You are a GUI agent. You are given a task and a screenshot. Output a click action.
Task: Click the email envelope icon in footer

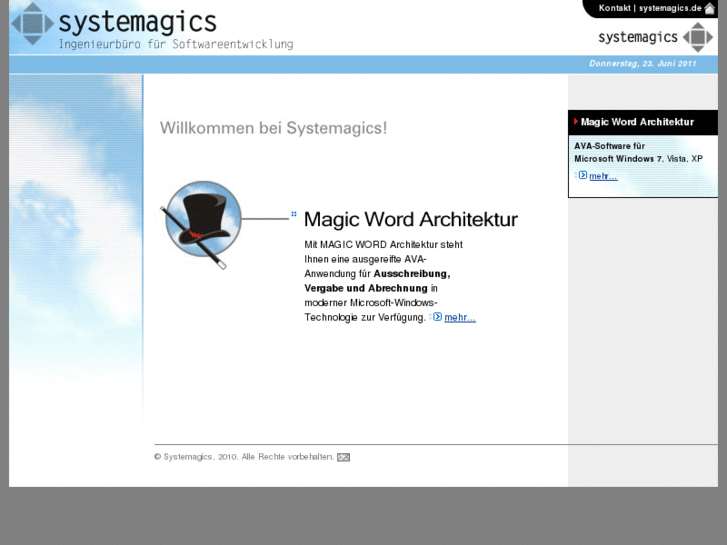(x=343, y=457)
